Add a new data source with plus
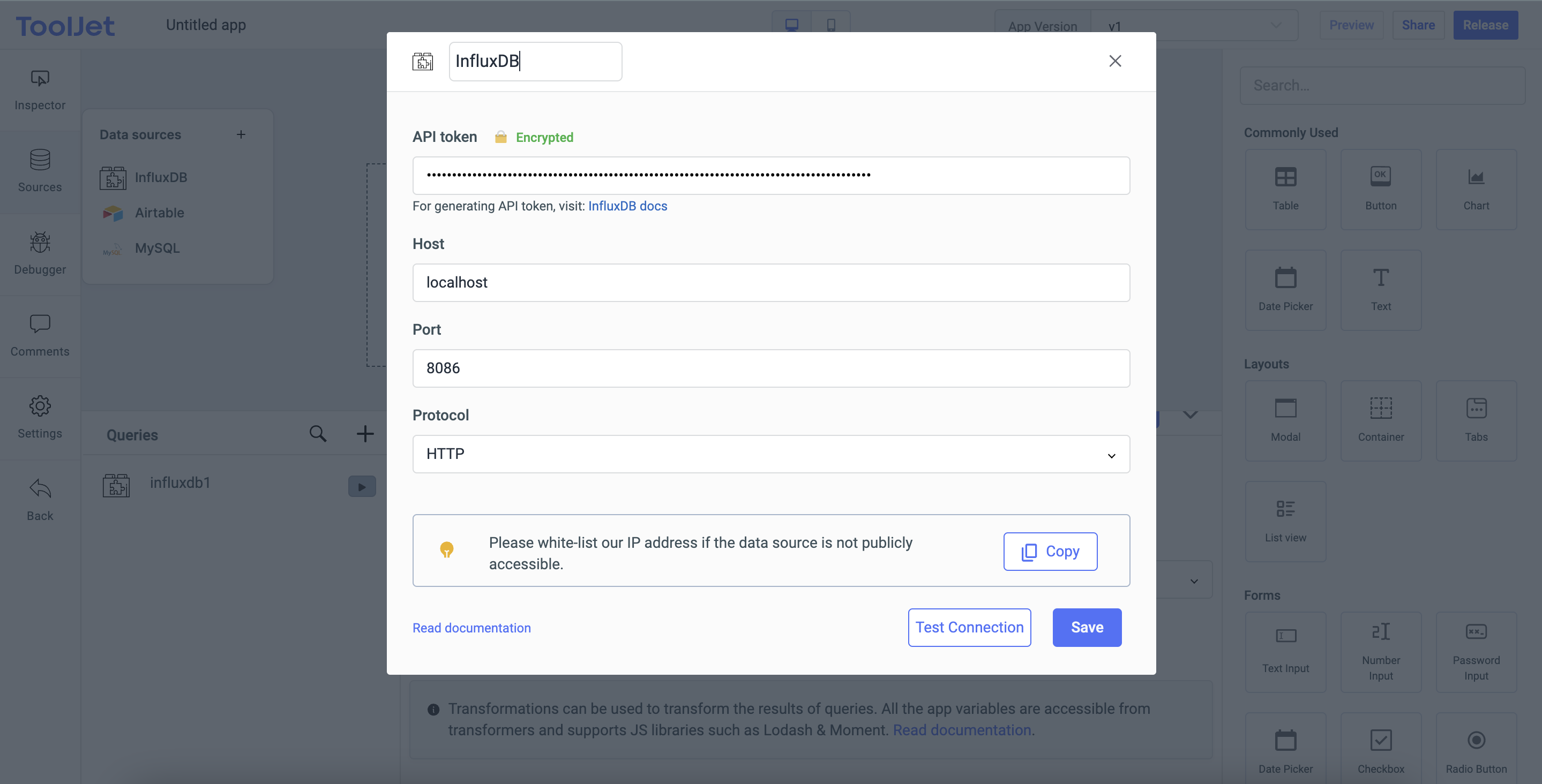Screen dimensions: 1542x784 (x=241, y=134)
